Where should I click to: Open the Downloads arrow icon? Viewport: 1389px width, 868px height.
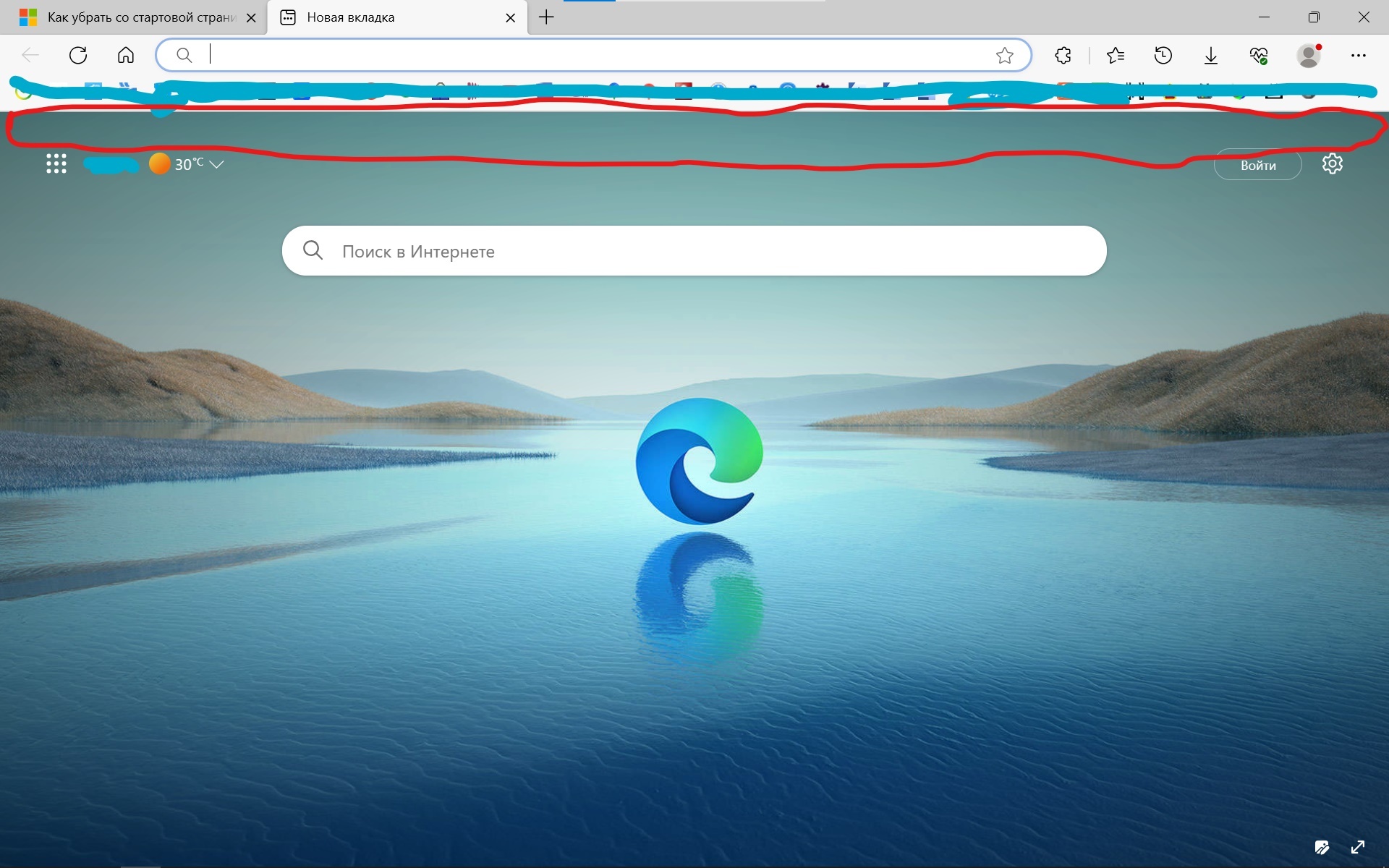(x=1211, y=56)
